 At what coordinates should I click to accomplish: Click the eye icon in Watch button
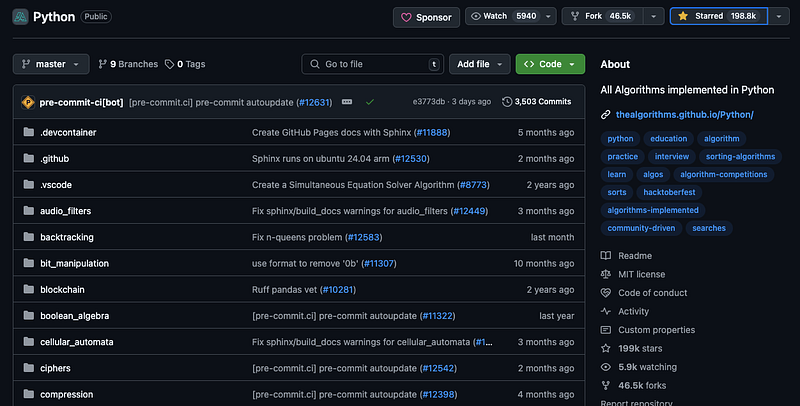476,16
